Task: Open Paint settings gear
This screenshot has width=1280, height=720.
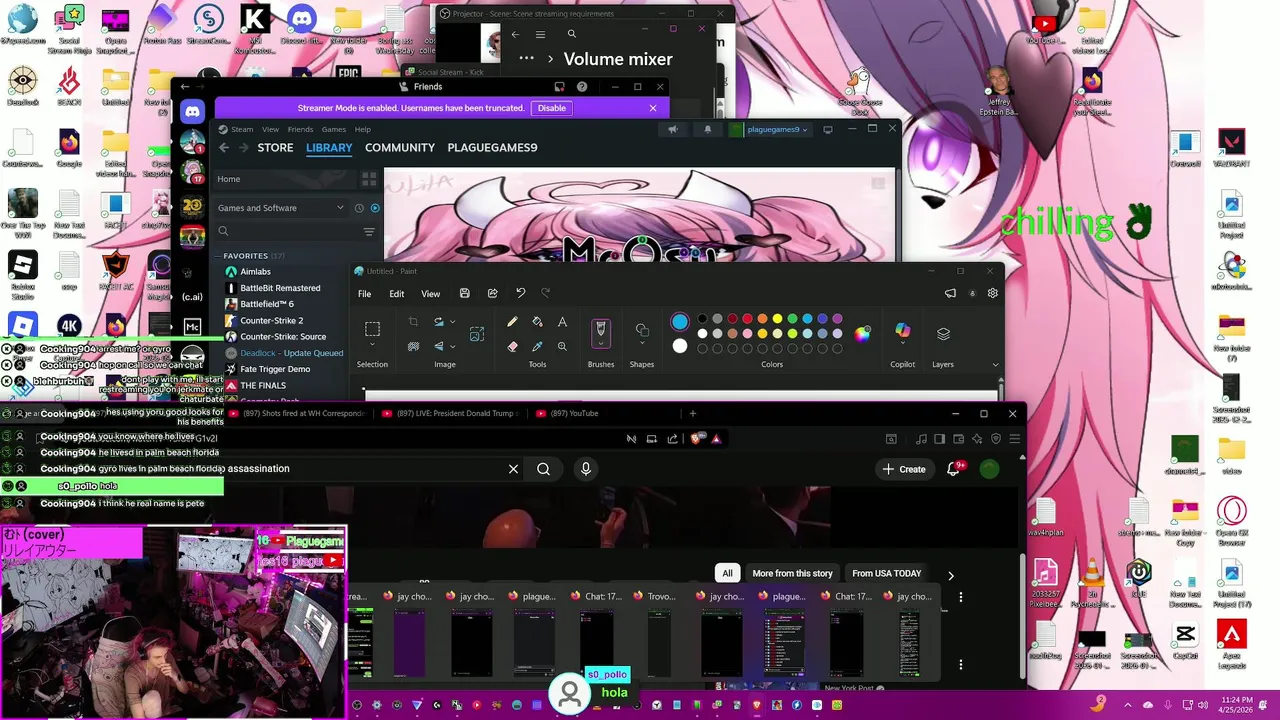Action: point(993,294)
